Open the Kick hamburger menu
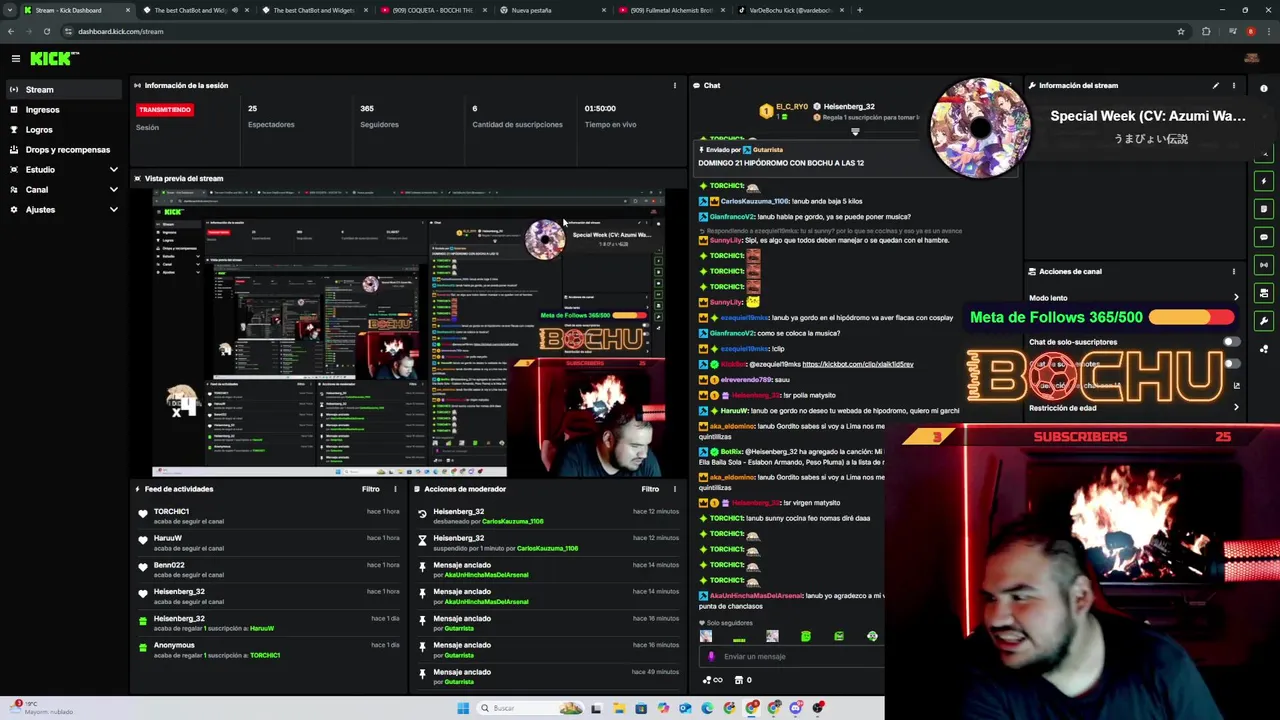The image size is (1280, 720). (x=15, y=59)
